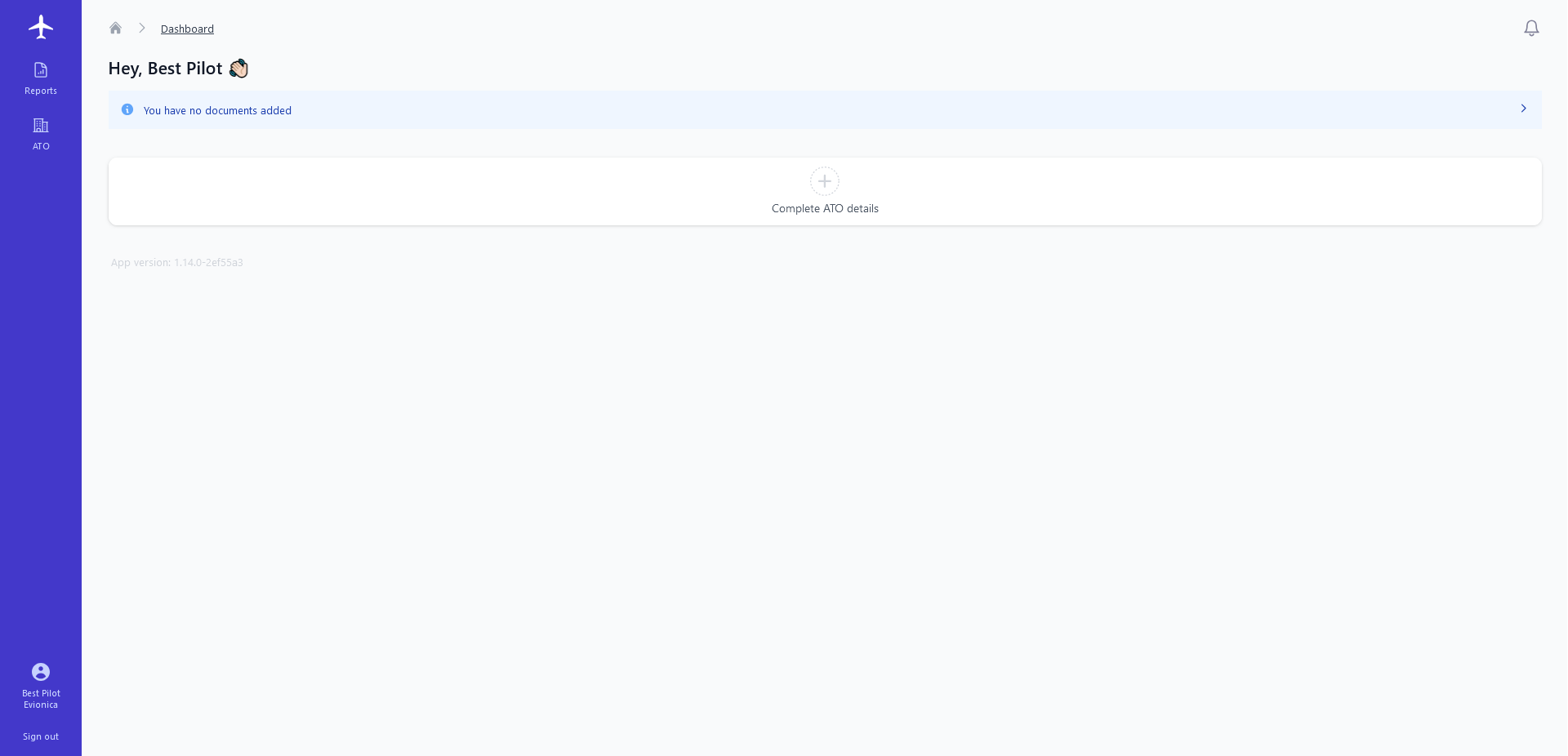Click the App version text
The width and height of the screenshot is (1568, 756).
(177, 263)
